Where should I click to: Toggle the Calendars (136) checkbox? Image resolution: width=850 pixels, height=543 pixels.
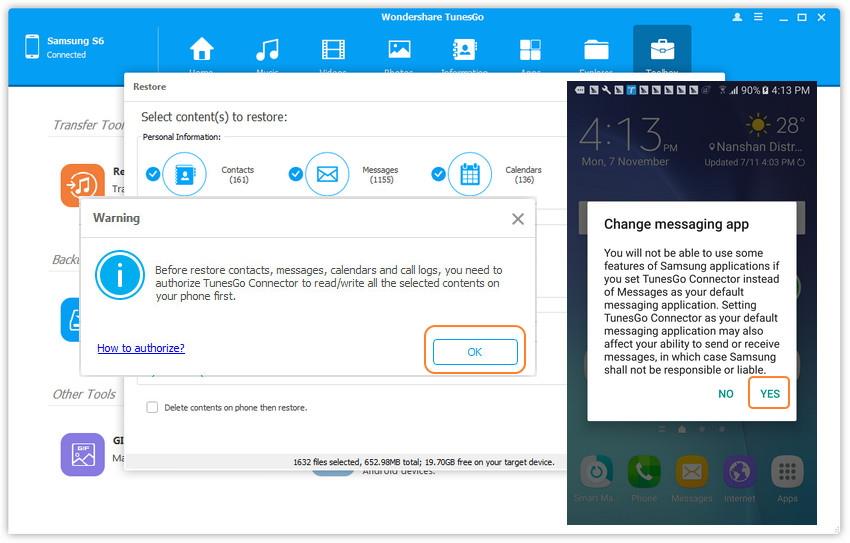pyautogui.click(x=439, y=174)
